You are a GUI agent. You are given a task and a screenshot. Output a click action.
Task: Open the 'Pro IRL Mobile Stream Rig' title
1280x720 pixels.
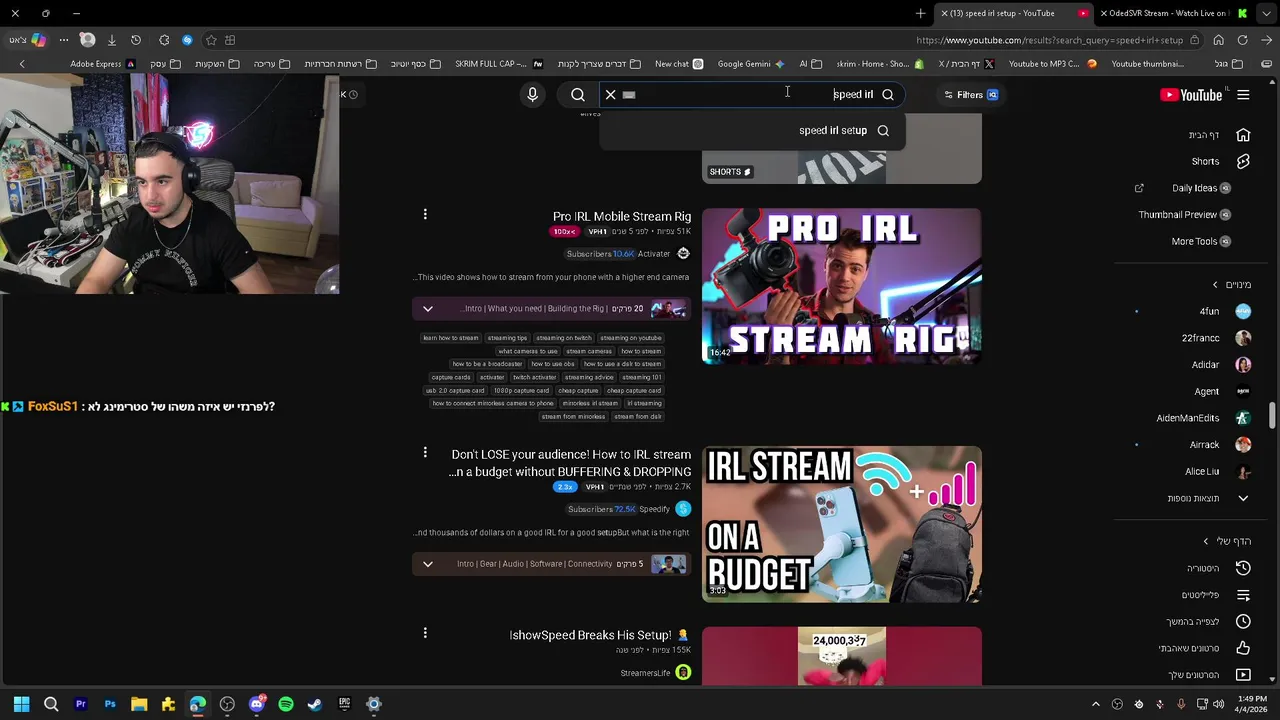622,217
